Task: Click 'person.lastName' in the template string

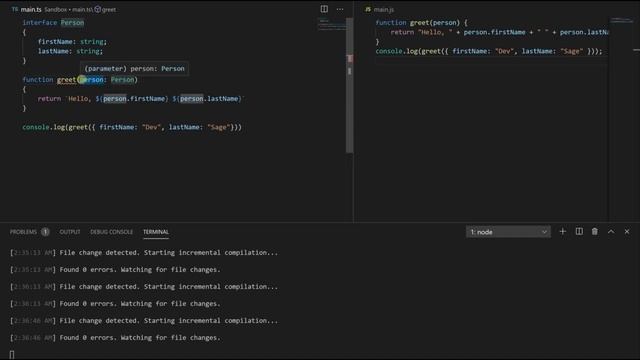Action: tap(209, 98)
